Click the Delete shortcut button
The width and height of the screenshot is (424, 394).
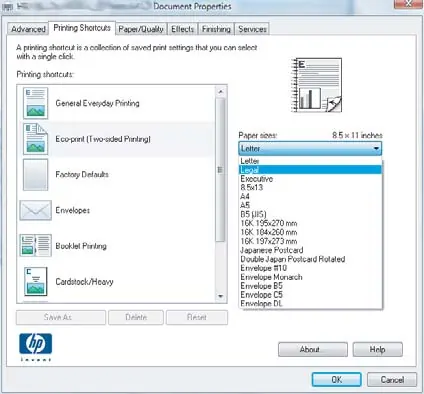point(136,317)
